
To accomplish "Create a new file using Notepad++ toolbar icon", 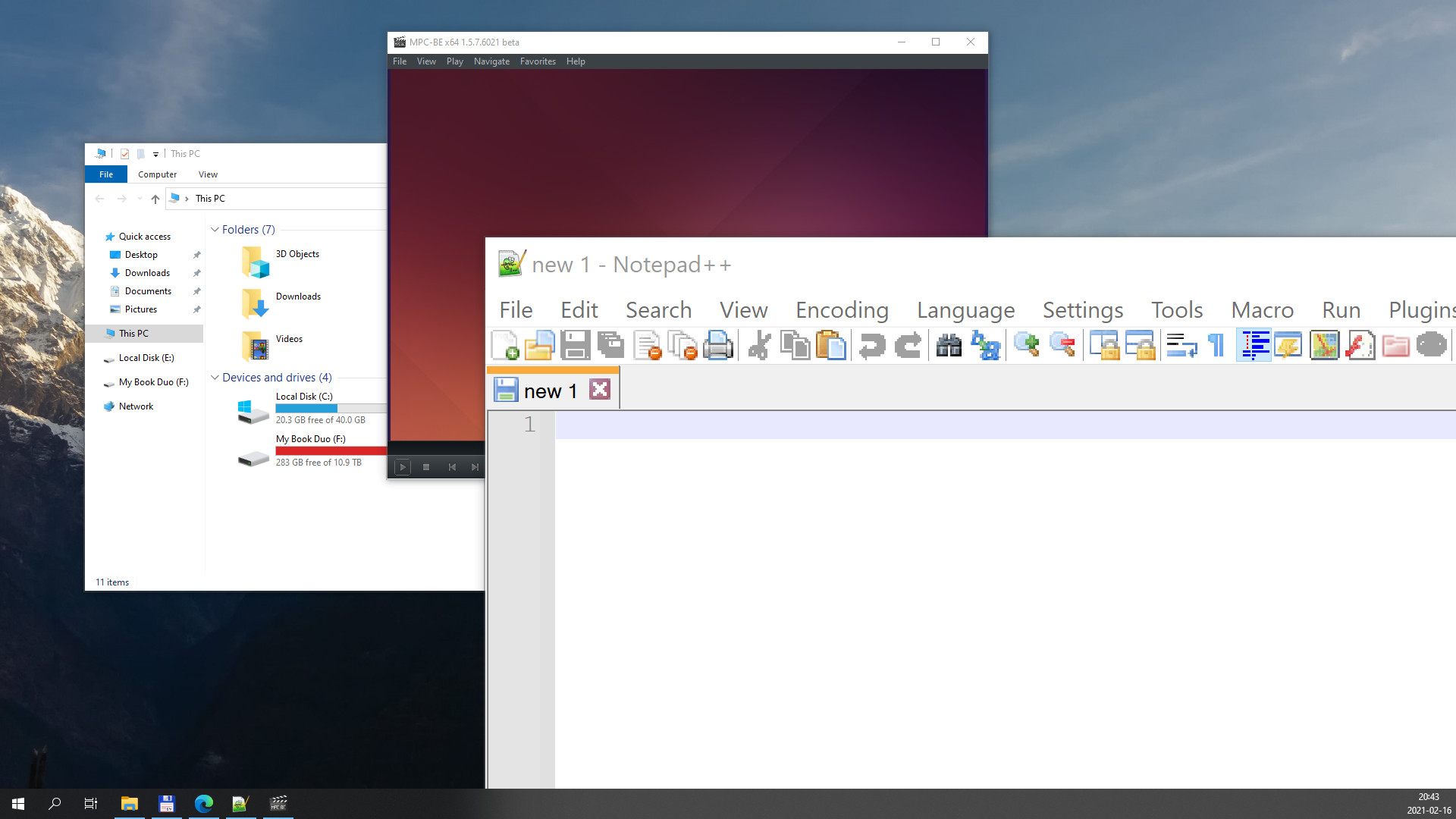I will [x=506, y=345].
